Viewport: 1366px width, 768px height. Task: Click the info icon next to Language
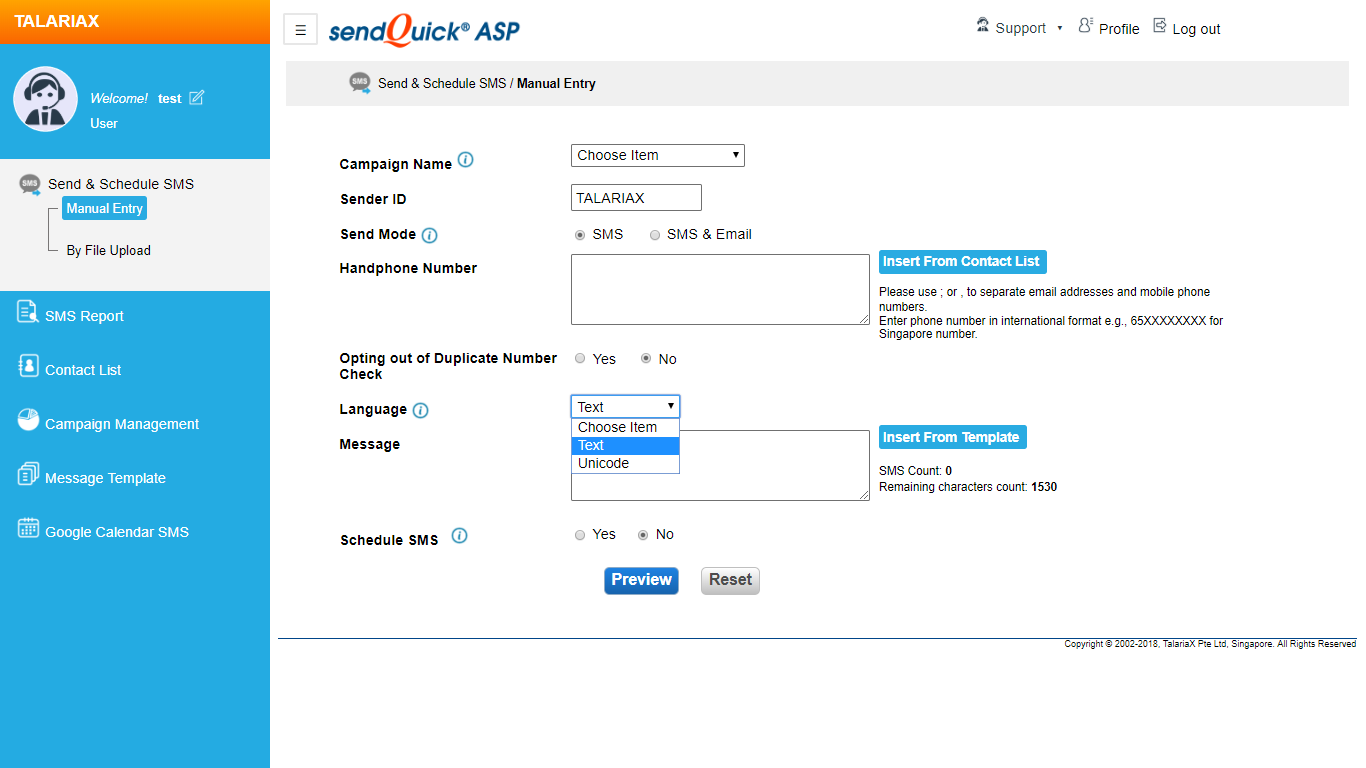(x=420, y=411)
